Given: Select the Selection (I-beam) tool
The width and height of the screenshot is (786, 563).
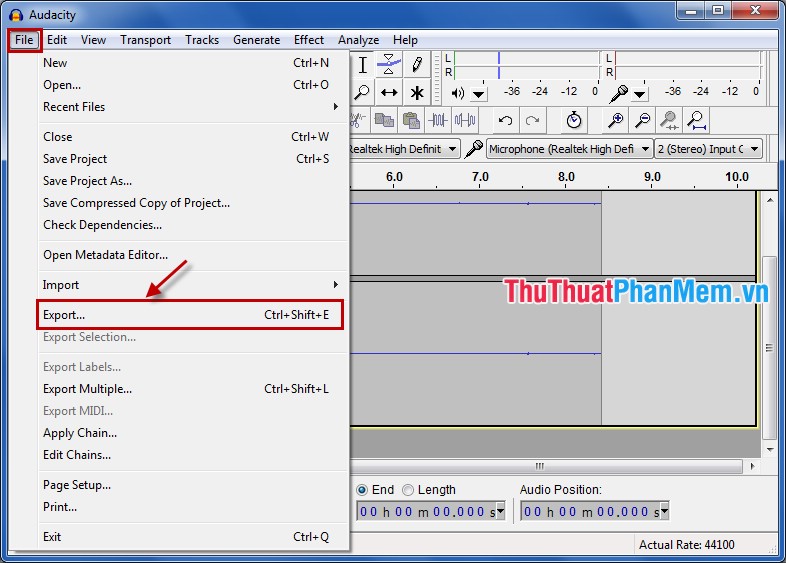Looking at the screenshot, I should pyautogui.click(x=363, y=65).
